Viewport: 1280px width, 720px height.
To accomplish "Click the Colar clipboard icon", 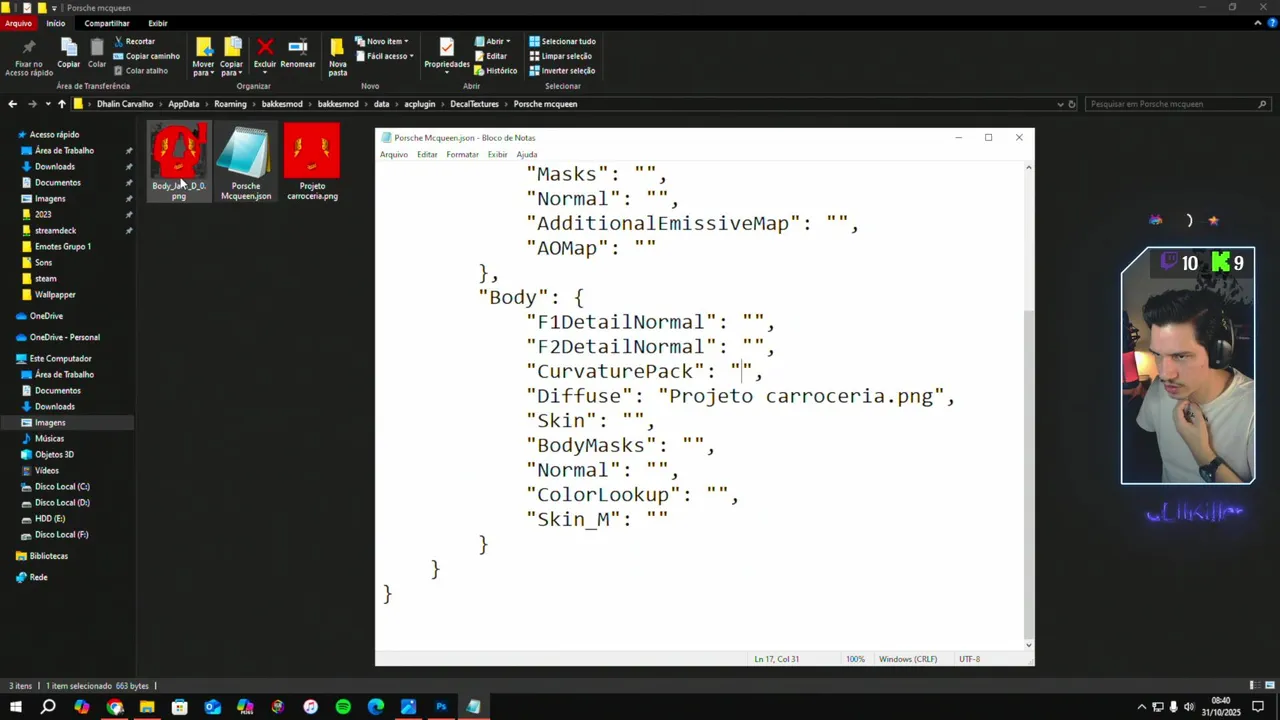I will click(x=97, y=47).
